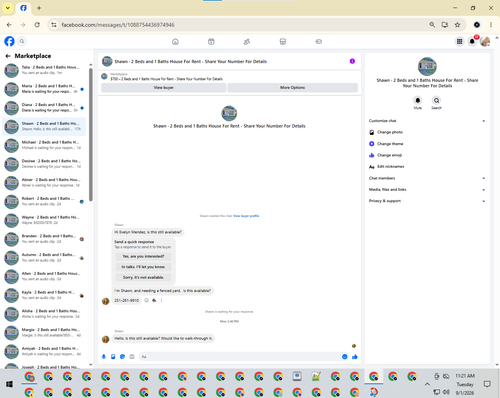The image size is (500, 398).
Task: Toggle the purple conversation info button
Action: pos(352,61)
